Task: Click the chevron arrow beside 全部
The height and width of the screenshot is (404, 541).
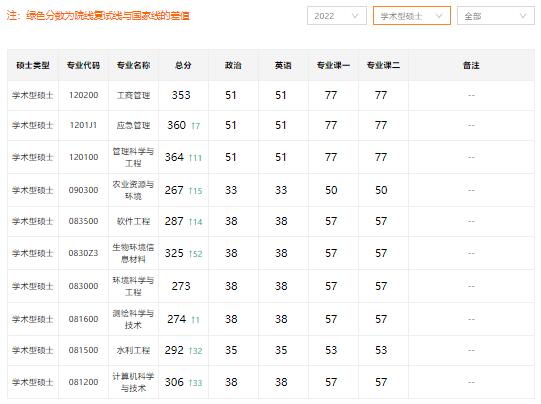Action: coord(523,16)
